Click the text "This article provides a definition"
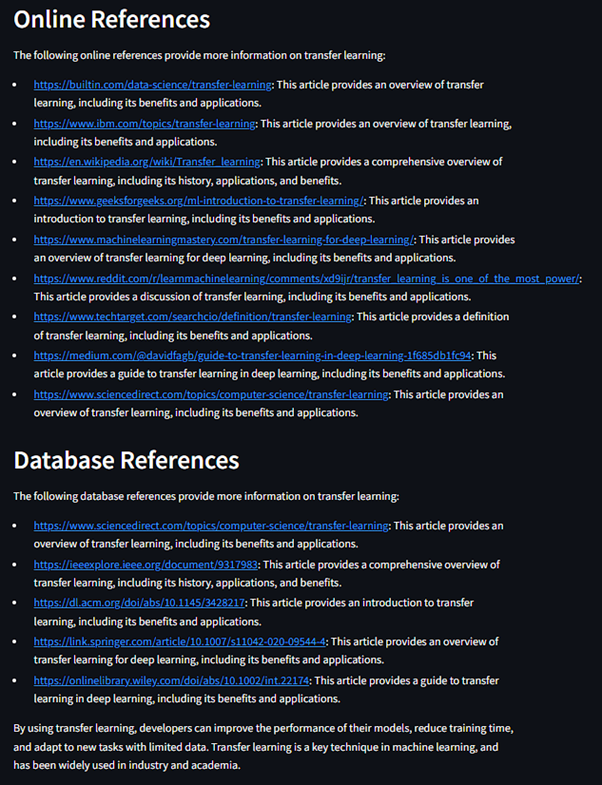 (433, 317)
